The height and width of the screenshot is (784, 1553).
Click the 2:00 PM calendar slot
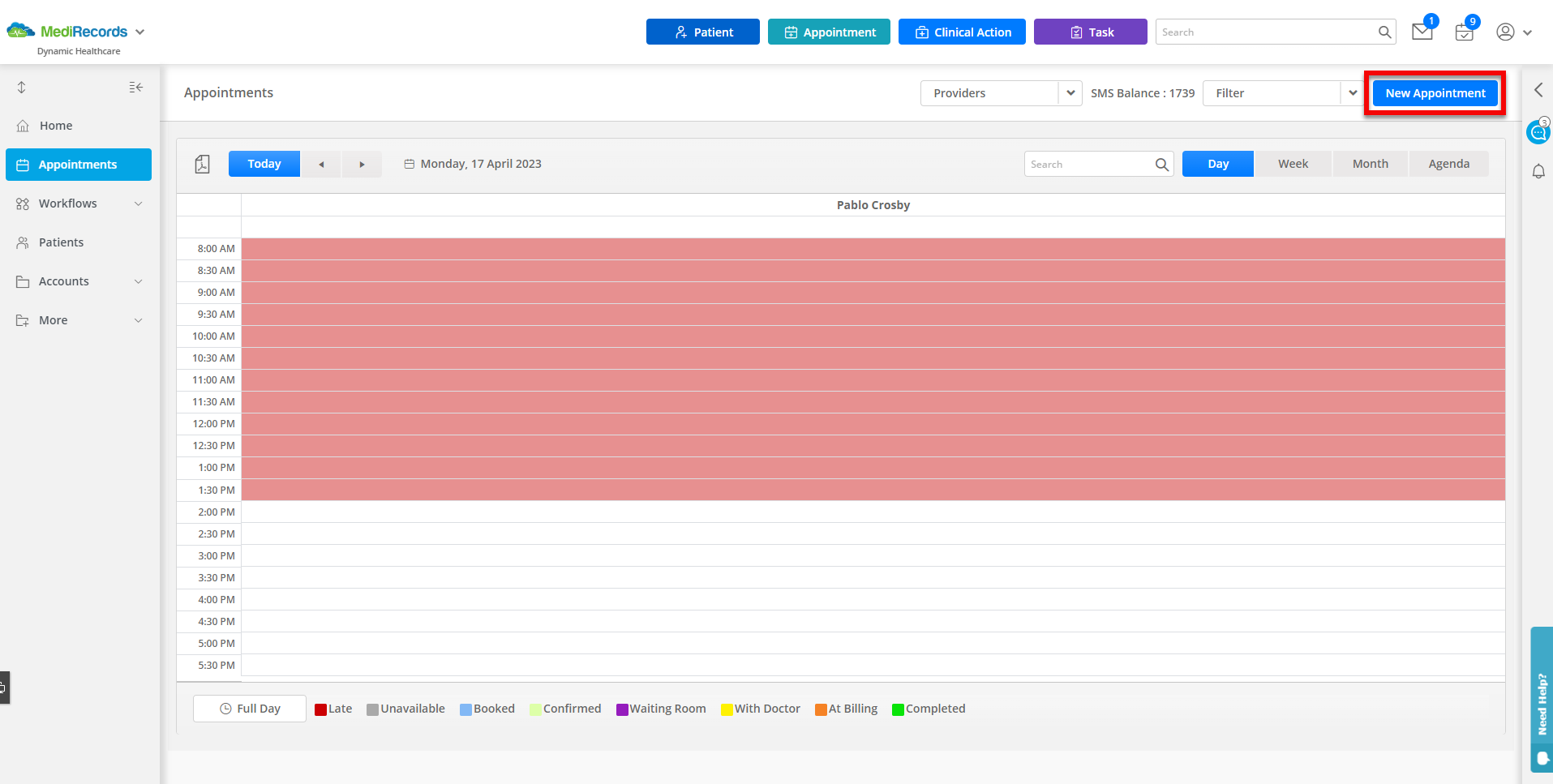(873, 512)
